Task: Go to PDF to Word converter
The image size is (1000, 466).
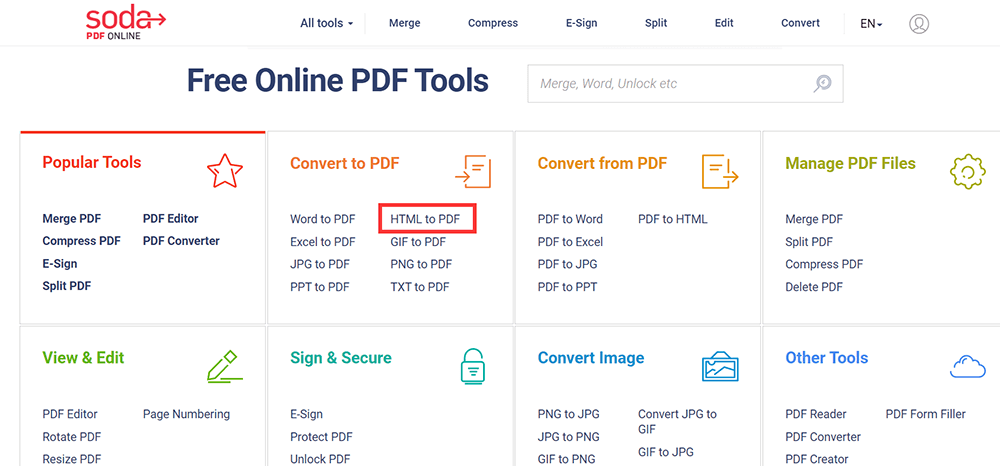Action: pyautogui.click(x=570, y=219)
